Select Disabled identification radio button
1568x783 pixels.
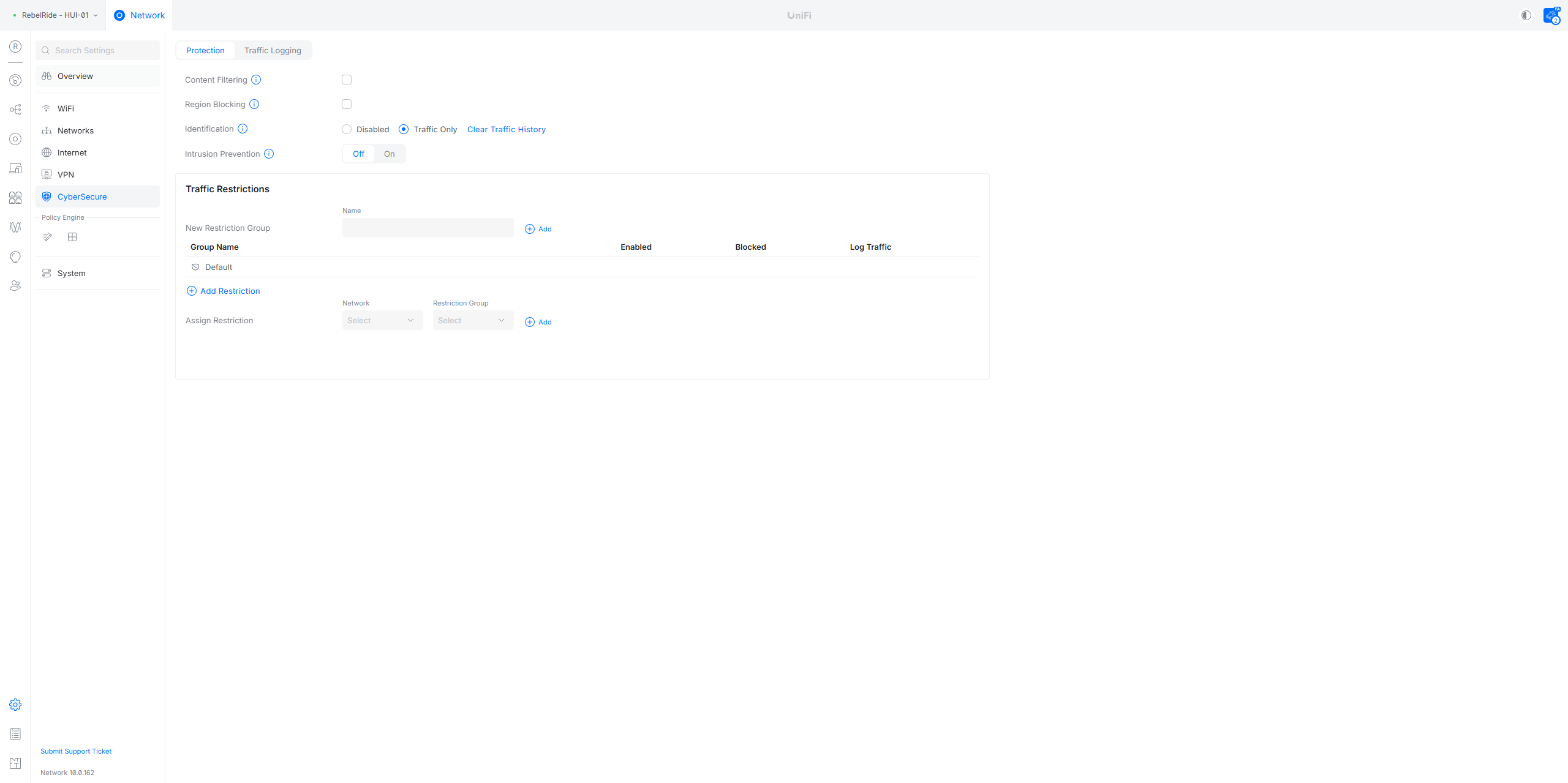pyautogui.click(x=347, y=129)
